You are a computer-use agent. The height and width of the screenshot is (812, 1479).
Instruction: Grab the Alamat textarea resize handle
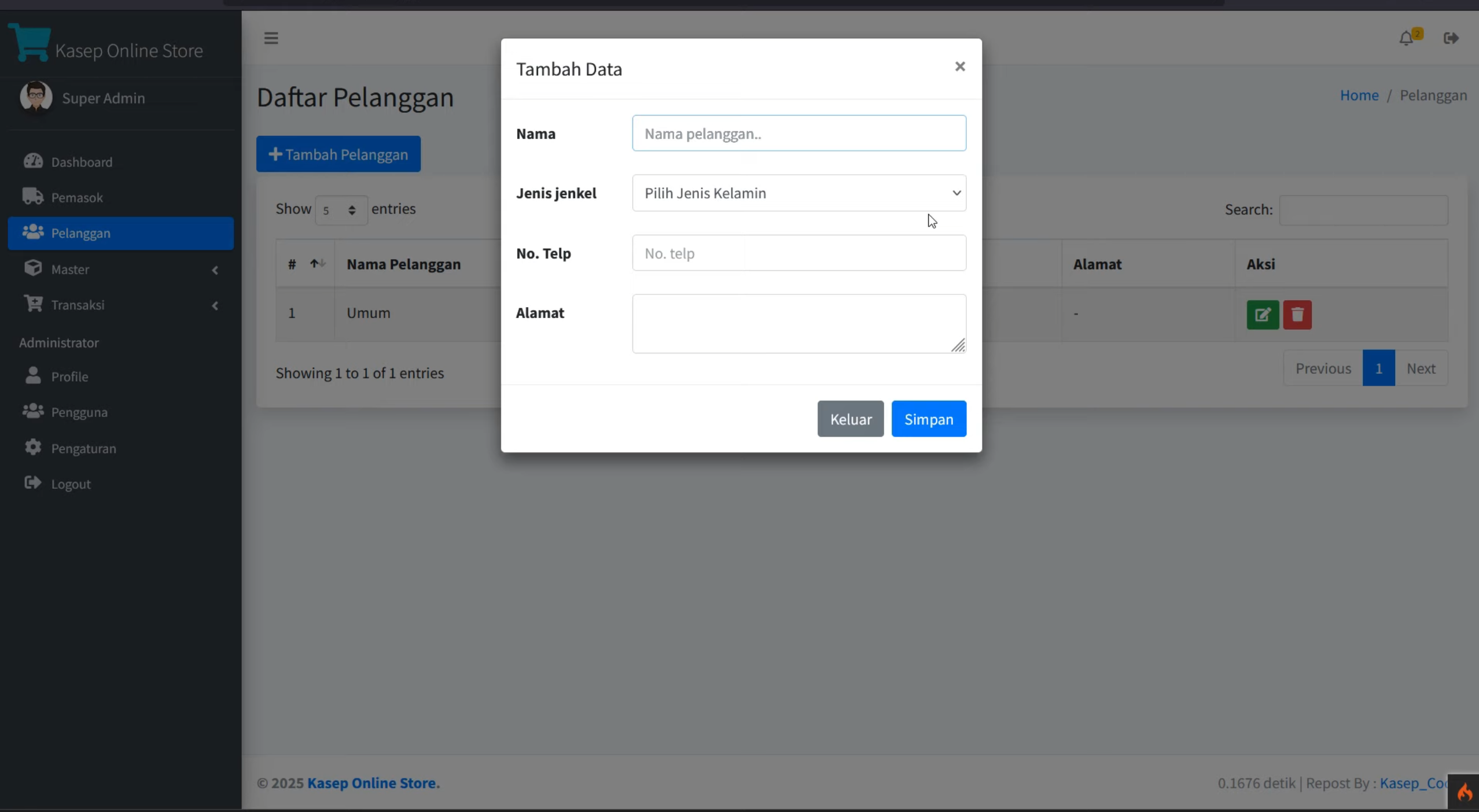tap(958, 345)
